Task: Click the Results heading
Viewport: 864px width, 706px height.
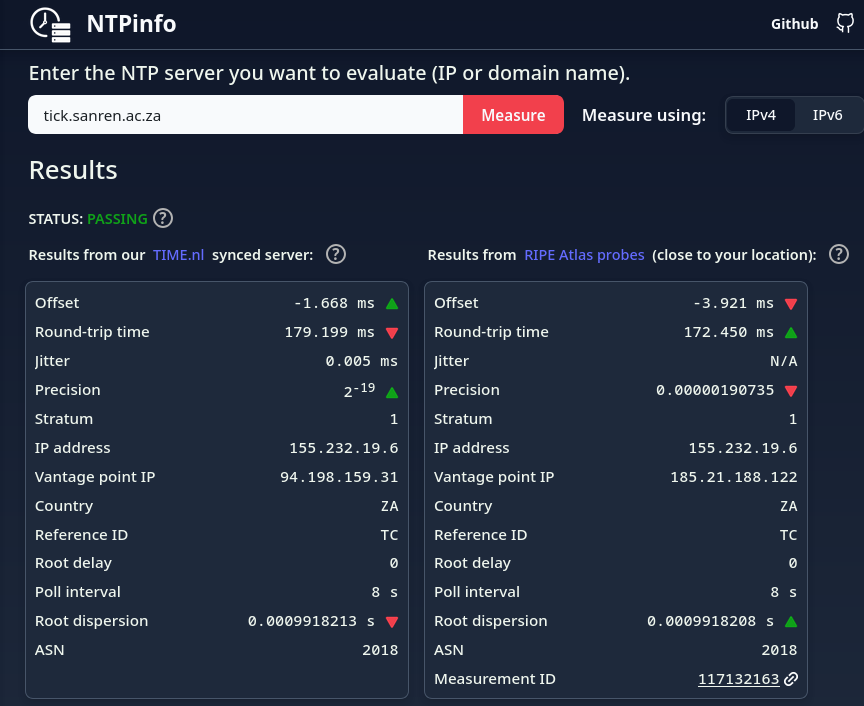Action: [x=73, y=170]
